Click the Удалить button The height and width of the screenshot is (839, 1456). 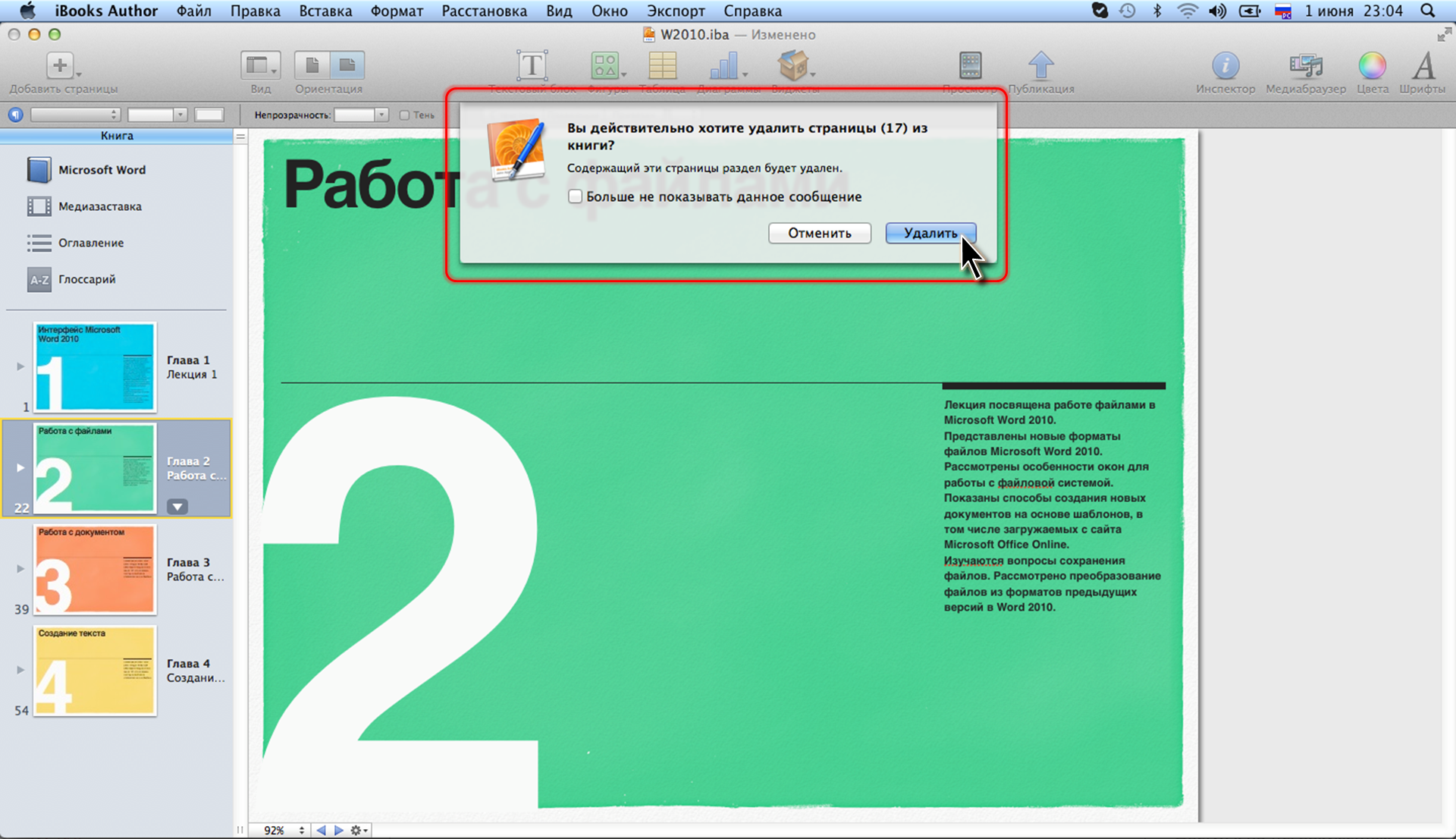(x=930, y=233)
